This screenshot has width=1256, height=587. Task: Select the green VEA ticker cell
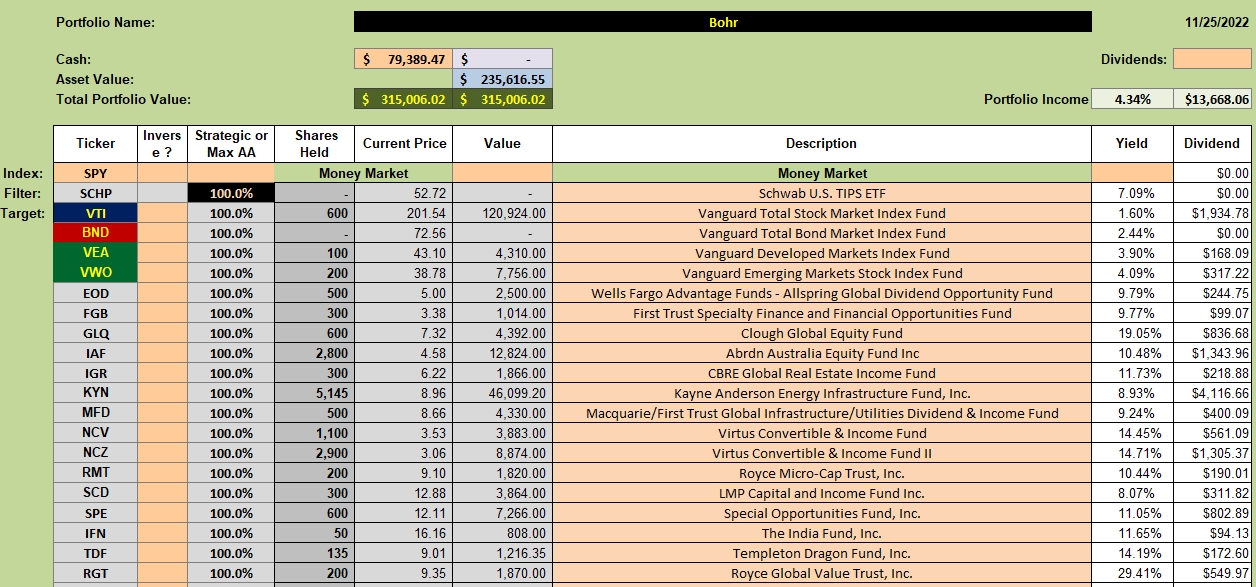95,253
